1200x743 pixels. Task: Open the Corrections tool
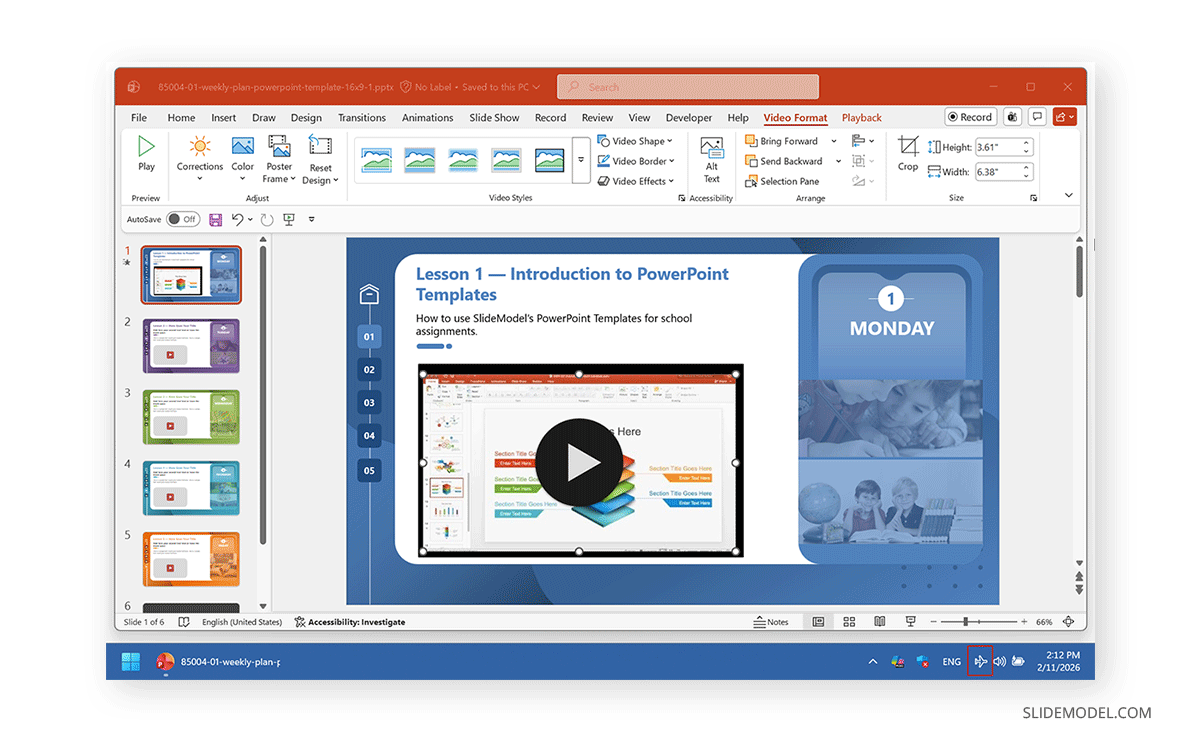point(200,155)
